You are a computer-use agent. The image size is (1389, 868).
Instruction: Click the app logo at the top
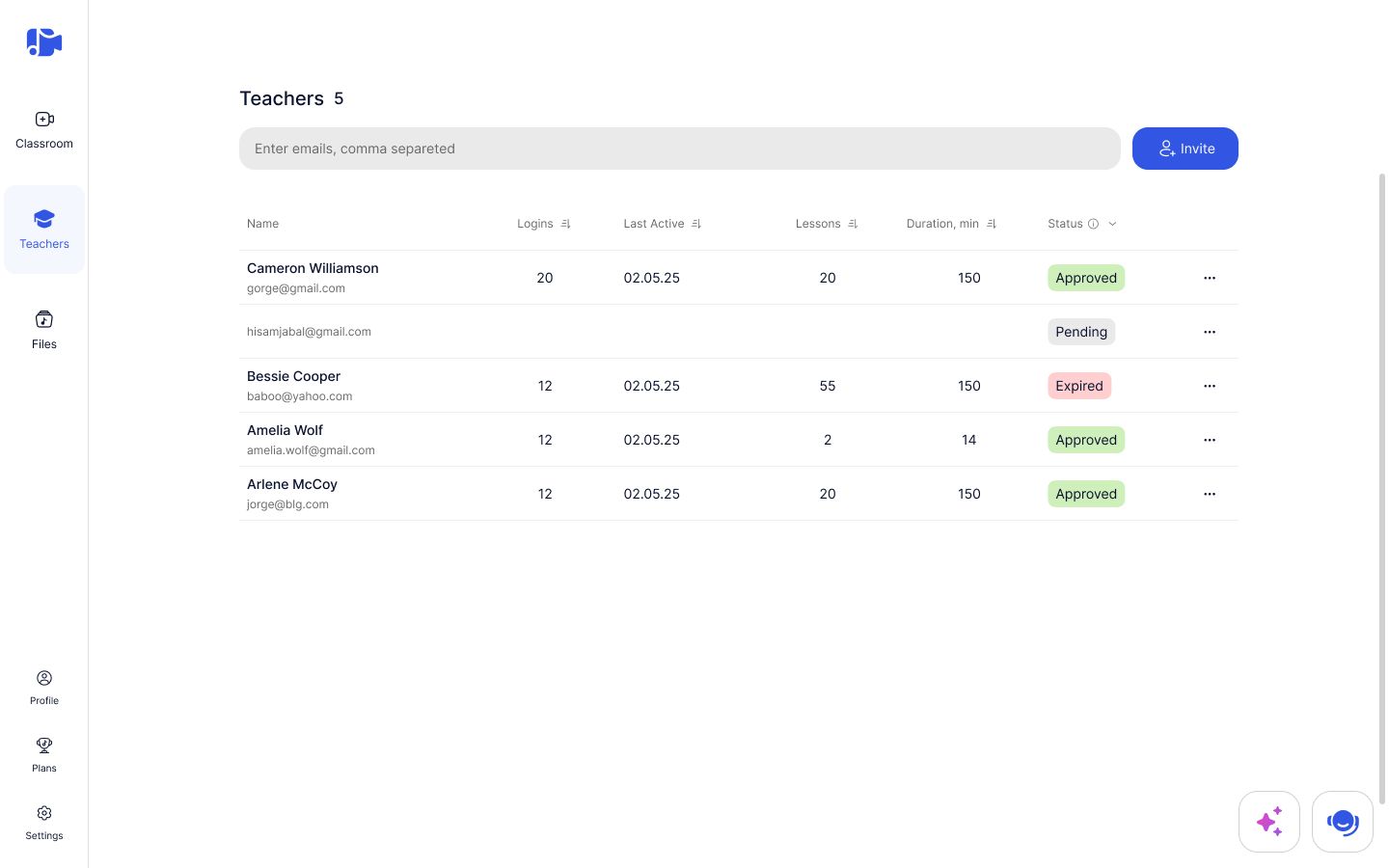click(x=44, y=42)
